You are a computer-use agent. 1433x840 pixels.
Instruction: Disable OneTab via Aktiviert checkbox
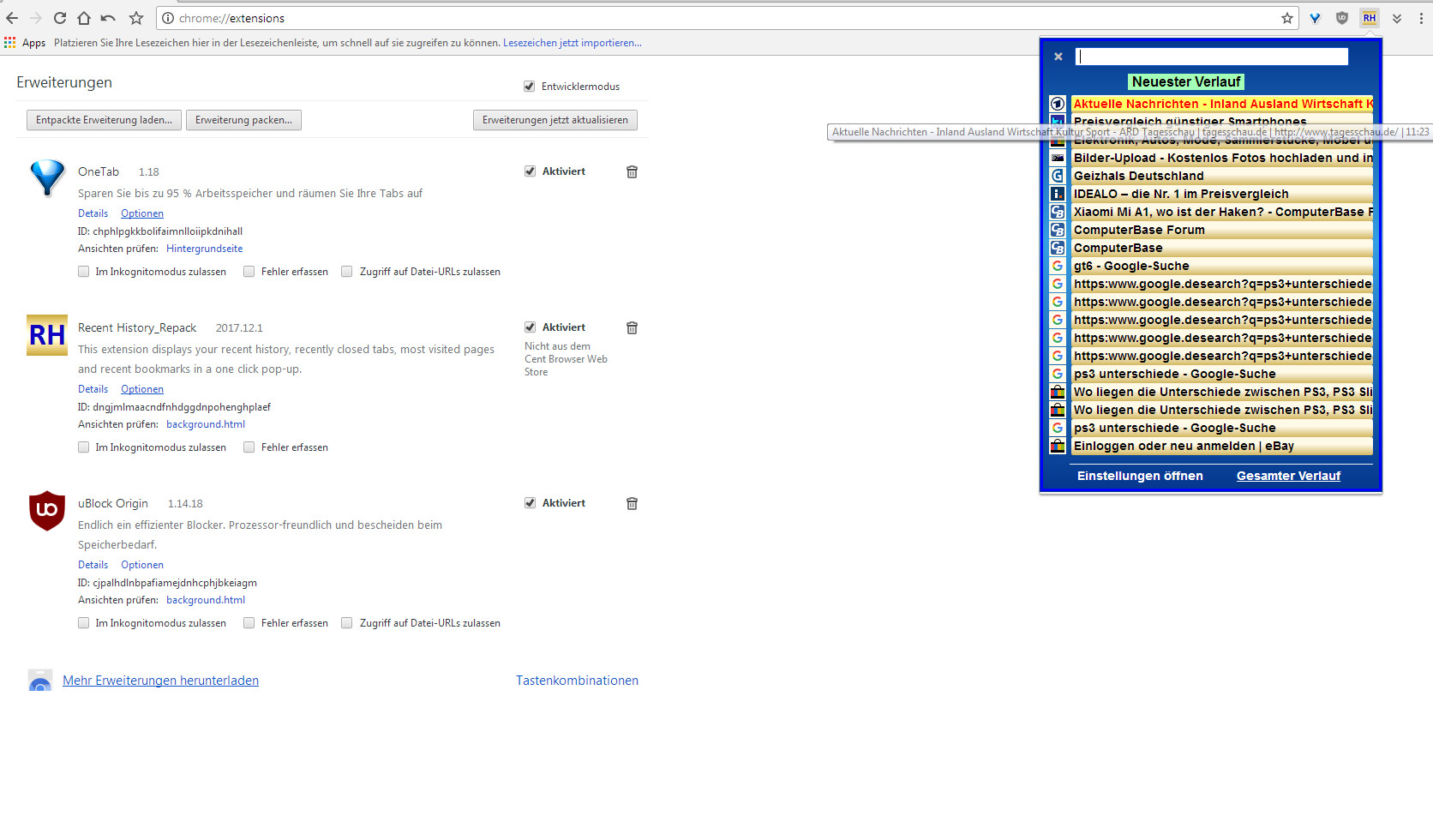tap(530, 171)
